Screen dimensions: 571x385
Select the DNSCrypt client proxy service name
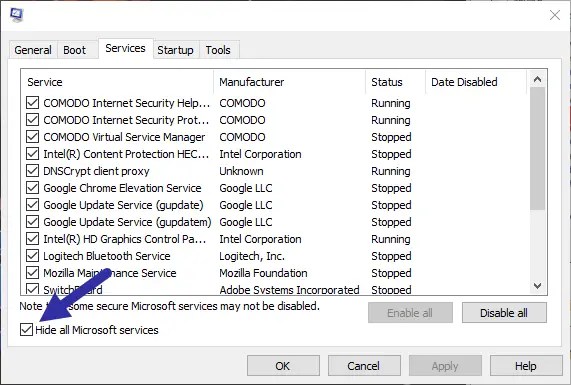point(97,171)
